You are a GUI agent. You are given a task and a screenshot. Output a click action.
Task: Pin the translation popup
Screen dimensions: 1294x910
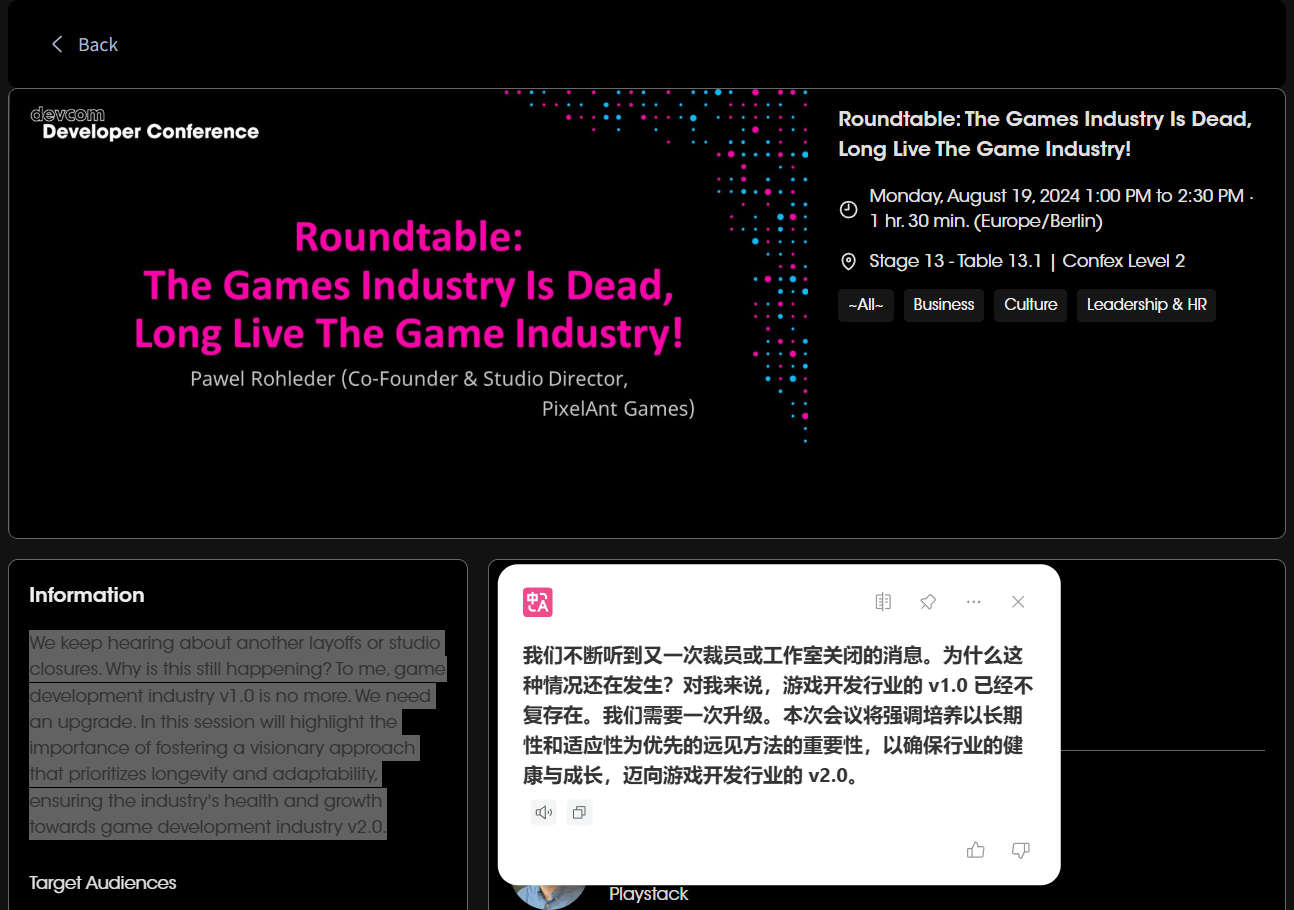[x=928, y=602]
